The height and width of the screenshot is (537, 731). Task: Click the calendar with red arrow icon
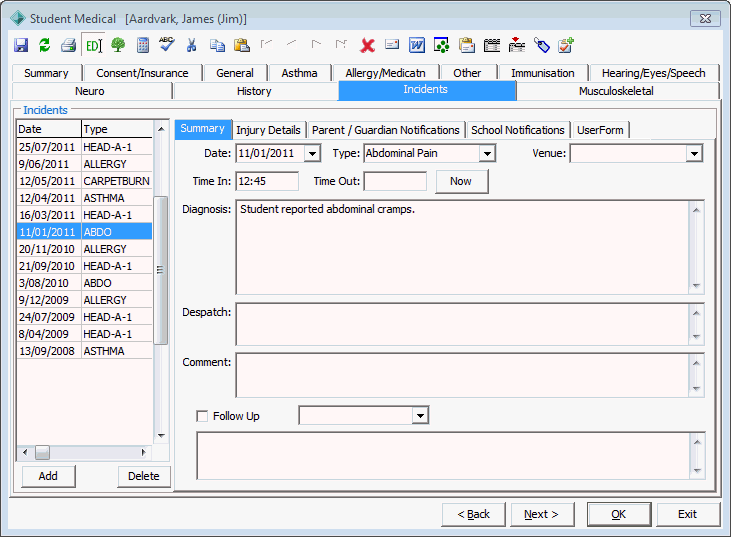[x=517, y=45]
